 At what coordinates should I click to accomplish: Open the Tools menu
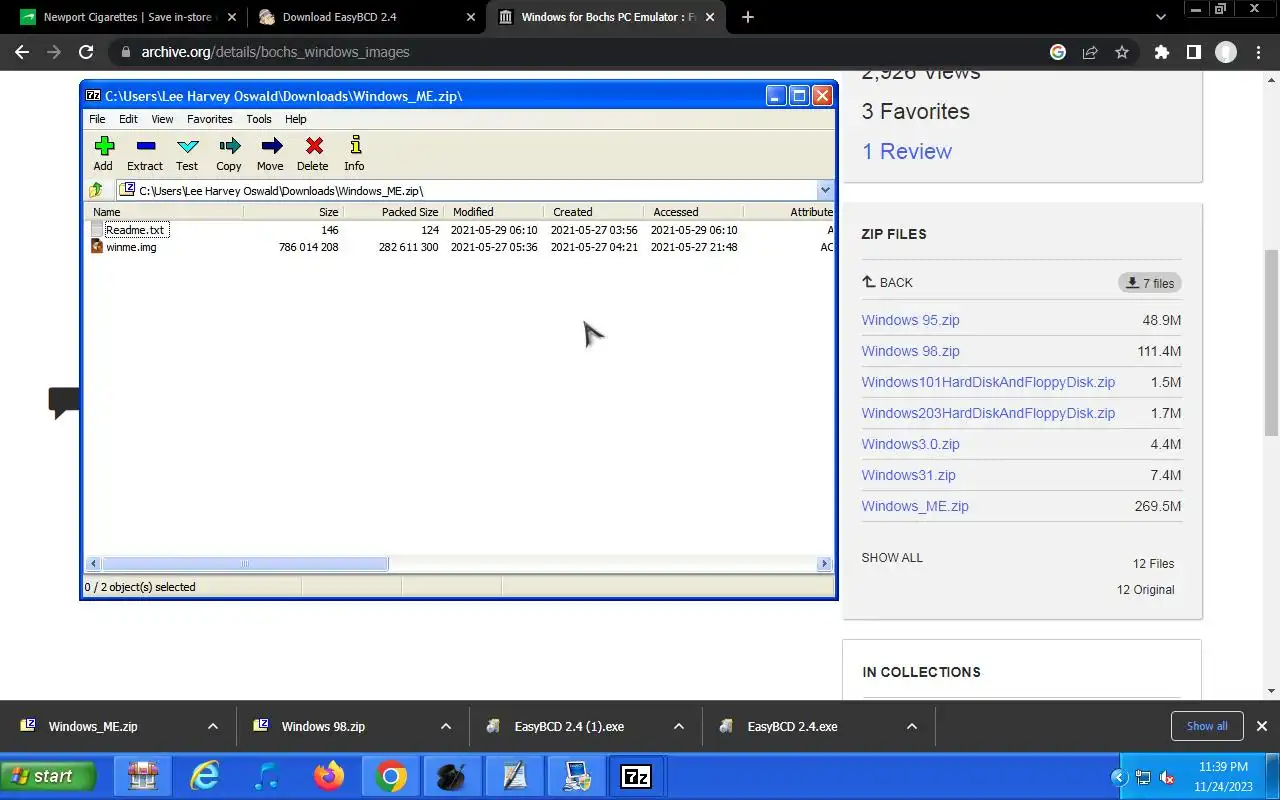tap(259, 119)
